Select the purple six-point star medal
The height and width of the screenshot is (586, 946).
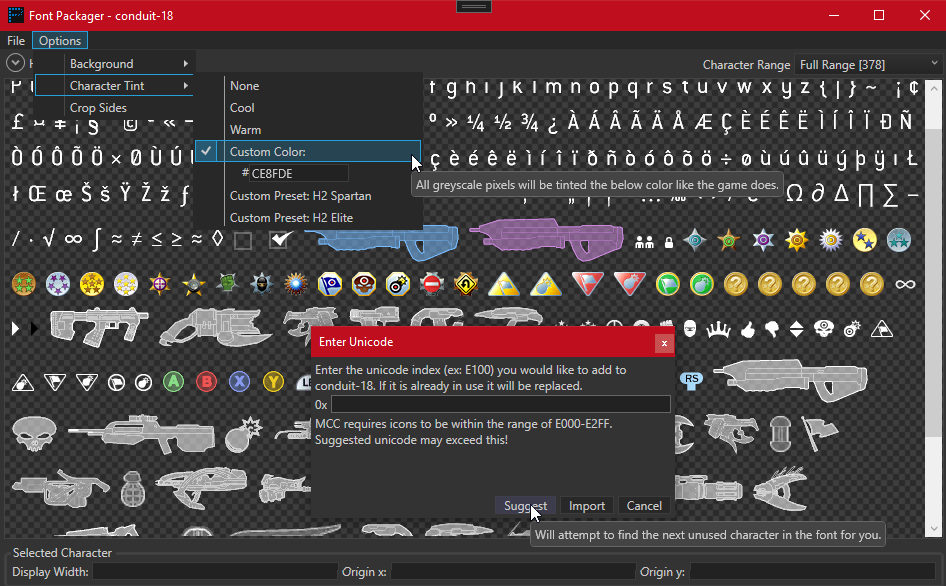[x=763, y=240]
